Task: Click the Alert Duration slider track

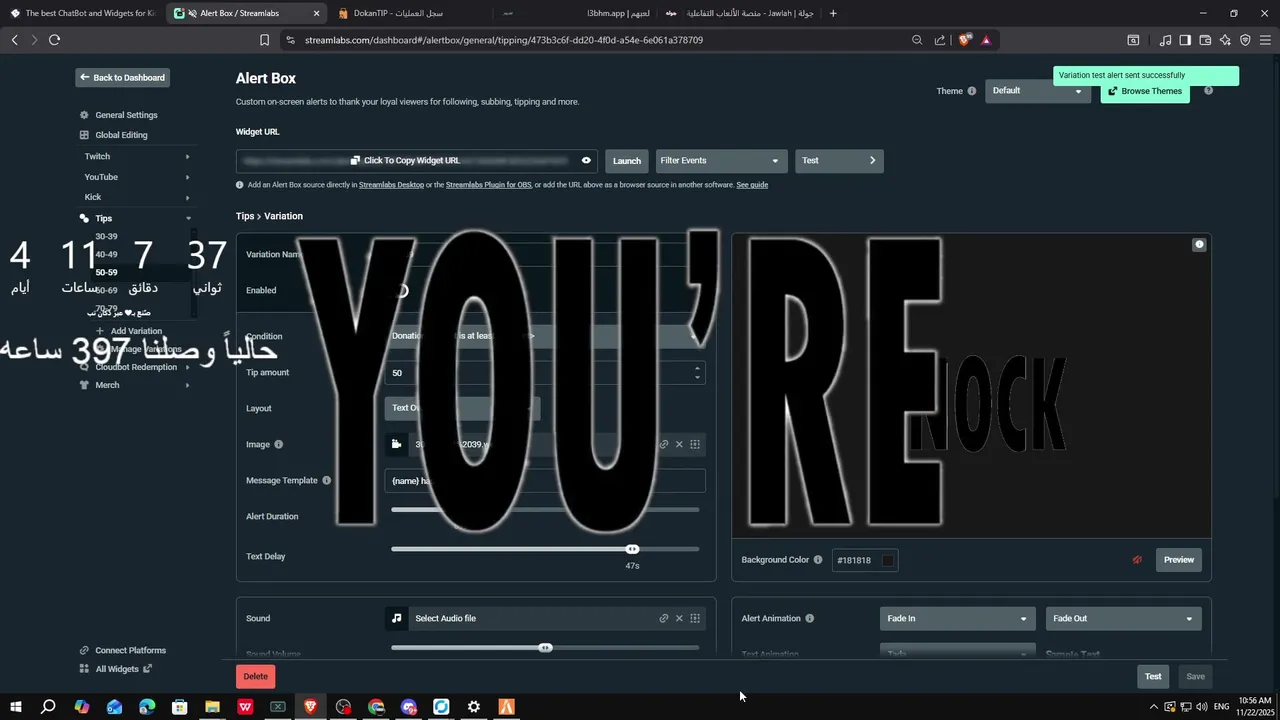Action: tap(545, 510)
